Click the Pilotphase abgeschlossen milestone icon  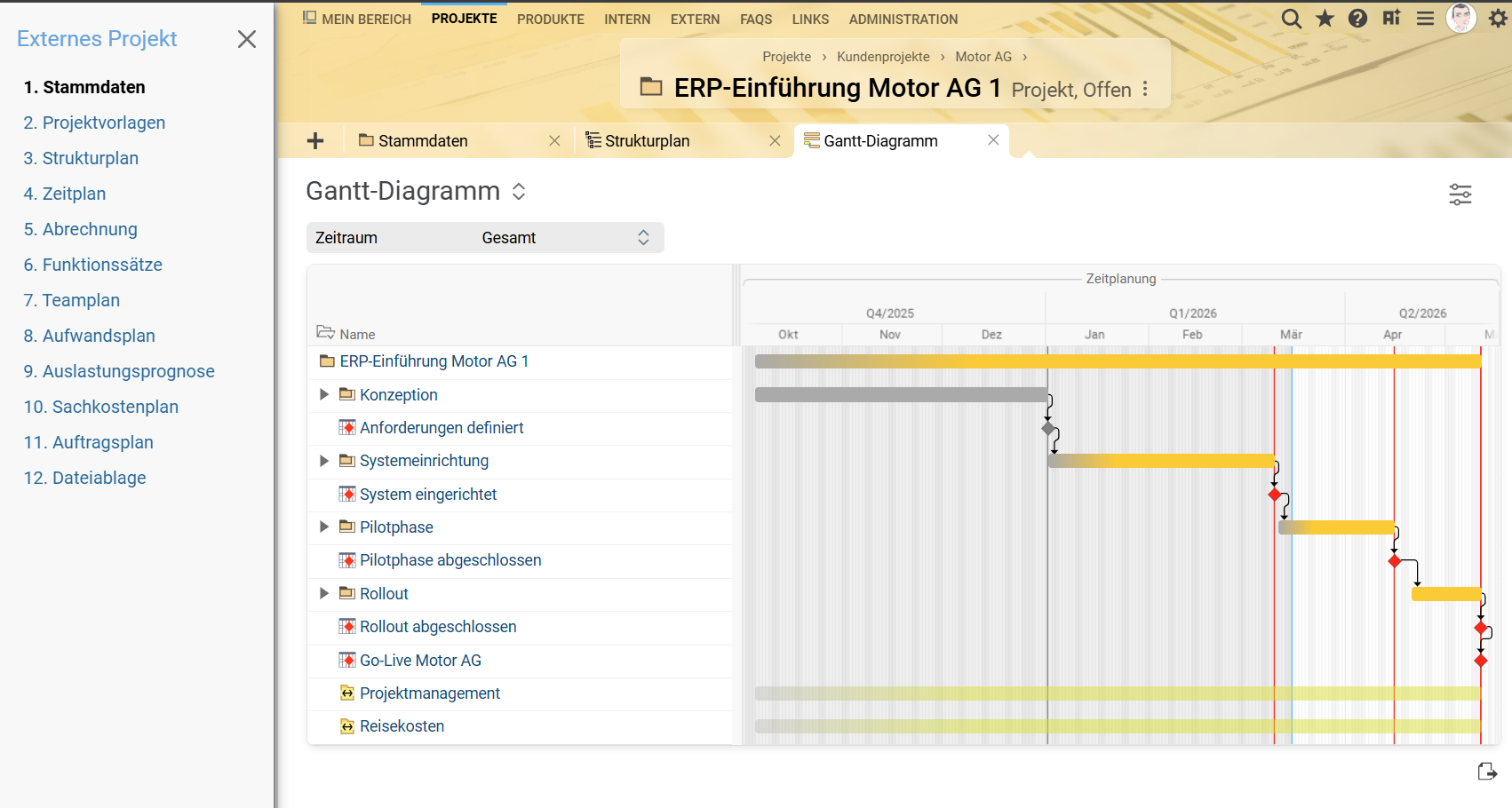tap(347, 560)
